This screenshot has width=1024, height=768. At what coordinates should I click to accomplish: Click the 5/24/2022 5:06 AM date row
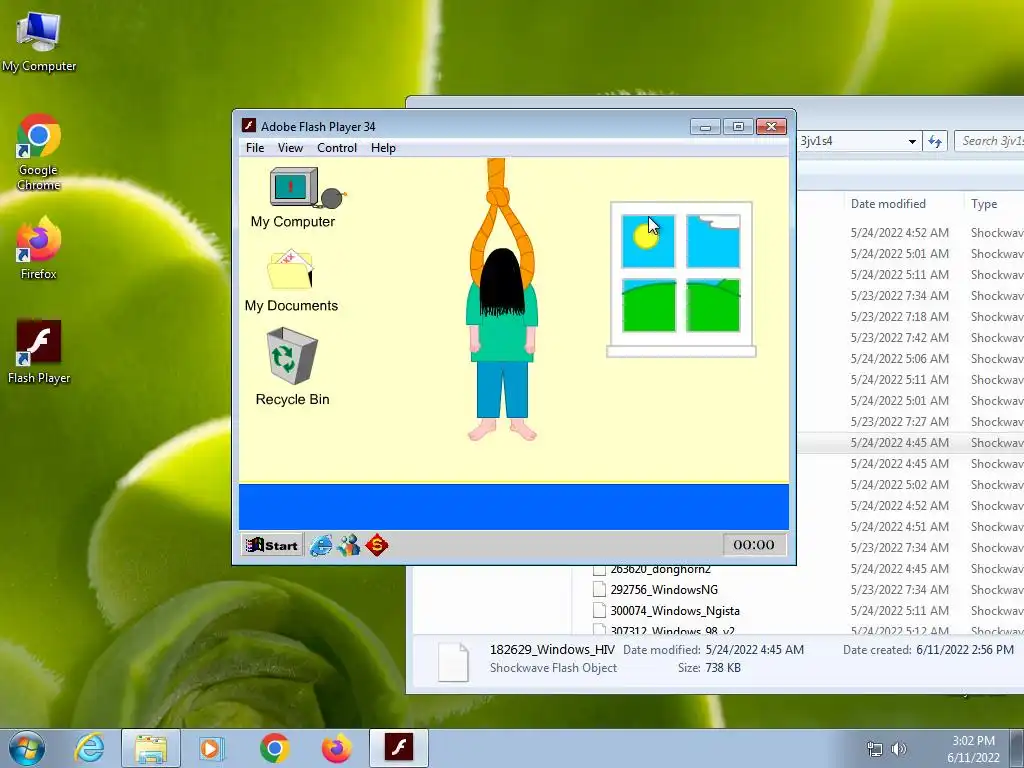tap(899, 359)
